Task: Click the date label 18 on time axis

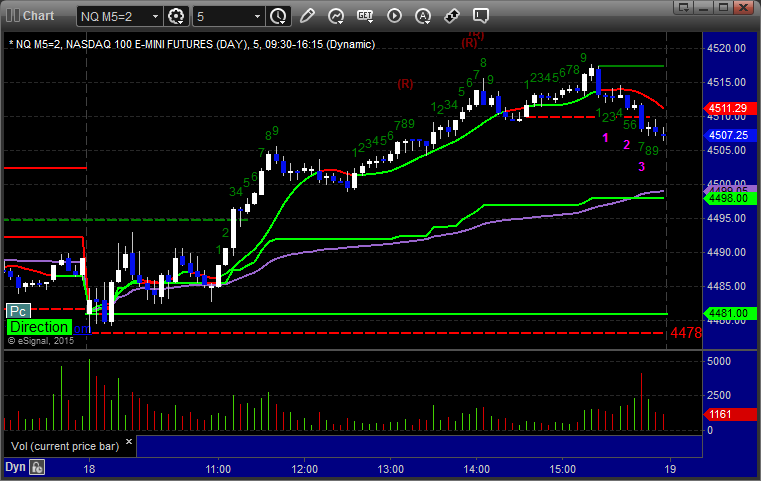Action: click(89, 469)
